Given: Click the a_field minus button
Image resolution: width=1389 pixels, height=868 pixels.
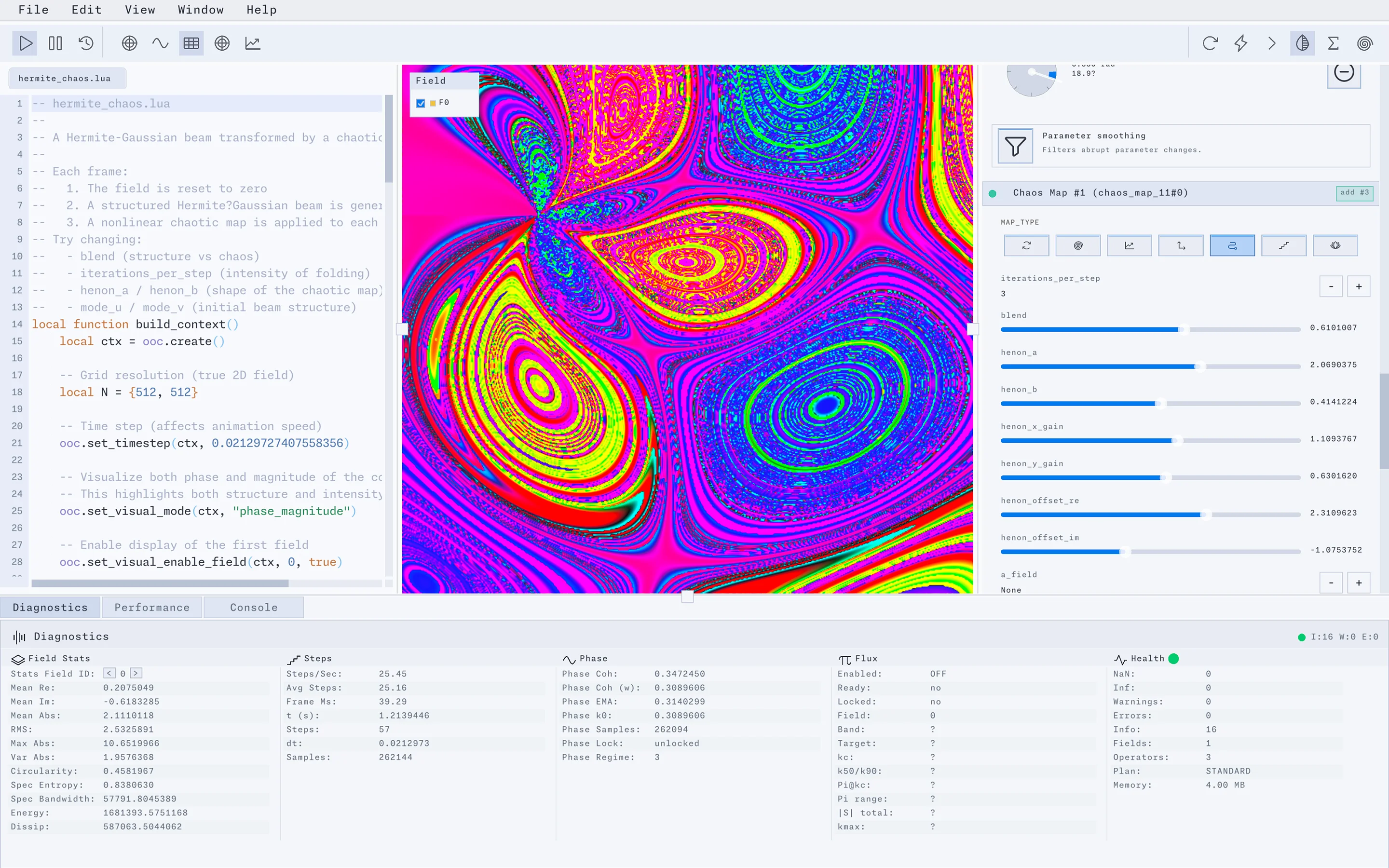Looking at the screenshot, I should tap(1331, 583).
